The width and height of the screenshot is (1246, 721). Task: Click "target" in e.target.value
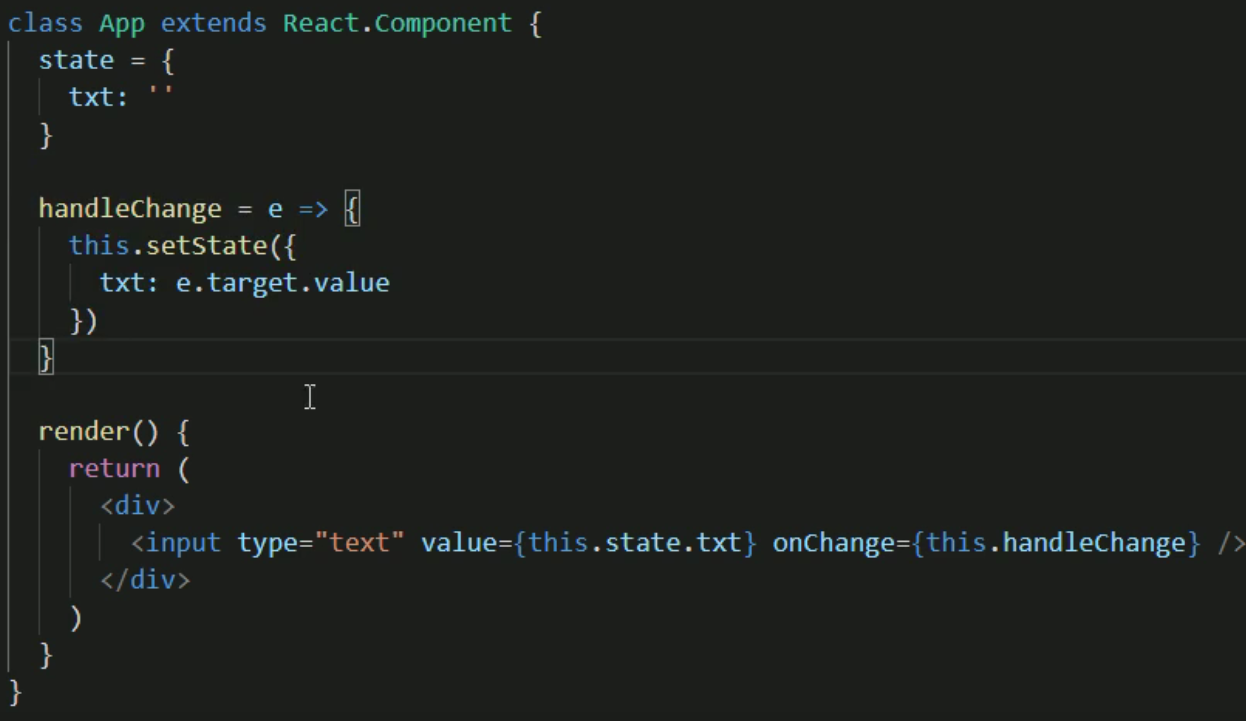coord(252,283)
